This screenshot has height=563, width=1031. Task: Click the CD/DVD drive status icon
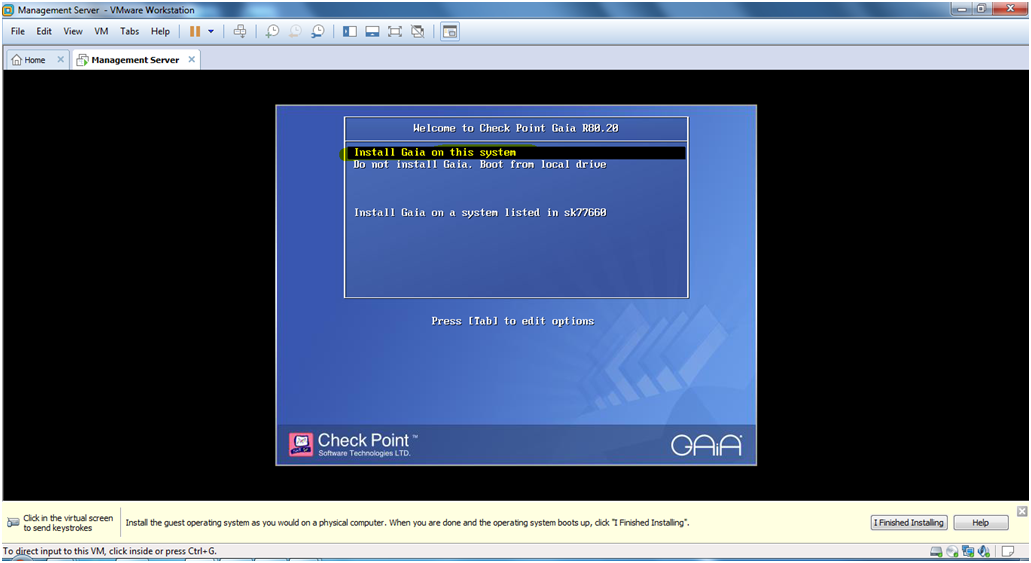click(951, 552)
